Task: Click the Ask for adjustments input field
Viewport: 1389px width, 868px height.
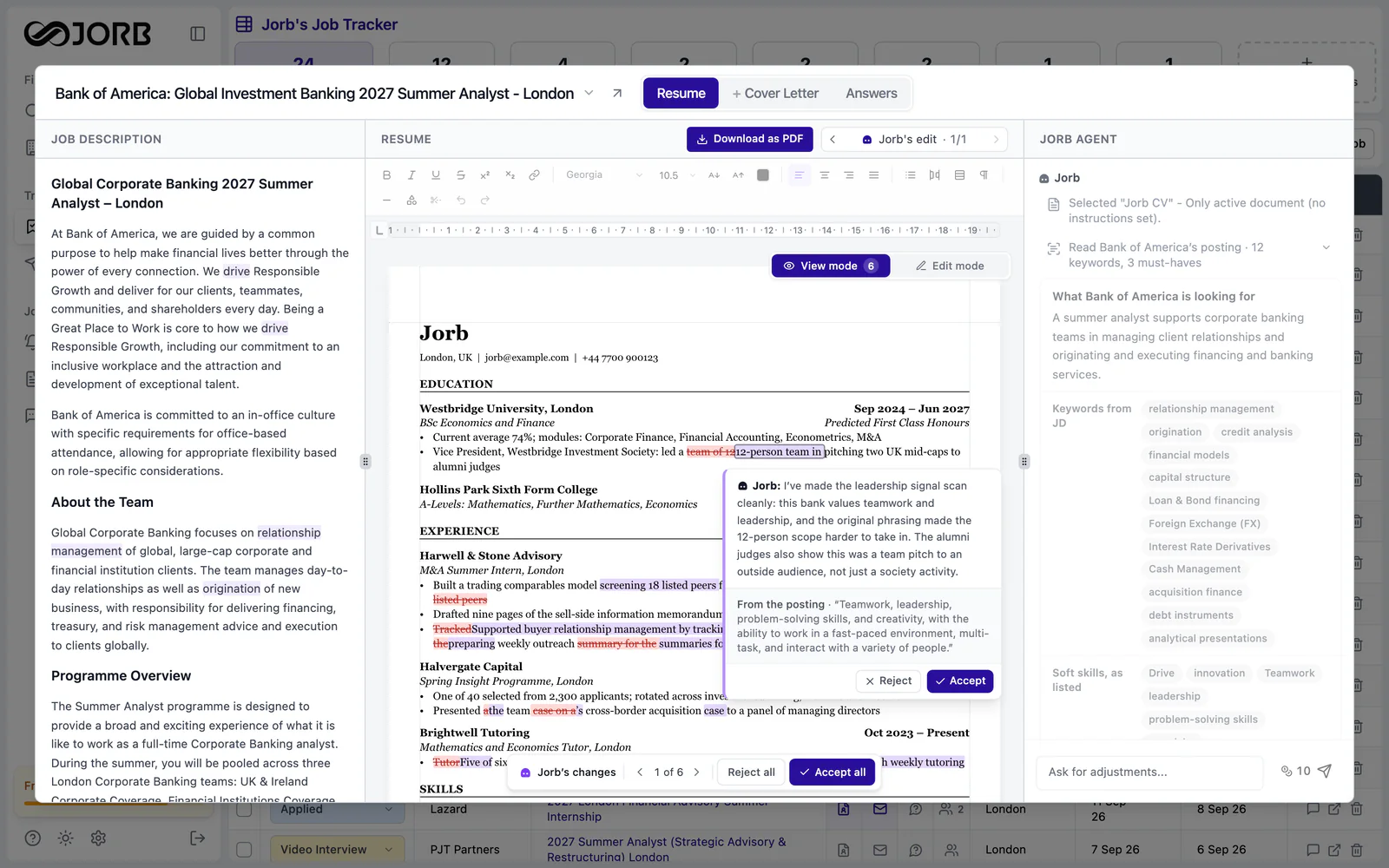Action: (1149, 773)
